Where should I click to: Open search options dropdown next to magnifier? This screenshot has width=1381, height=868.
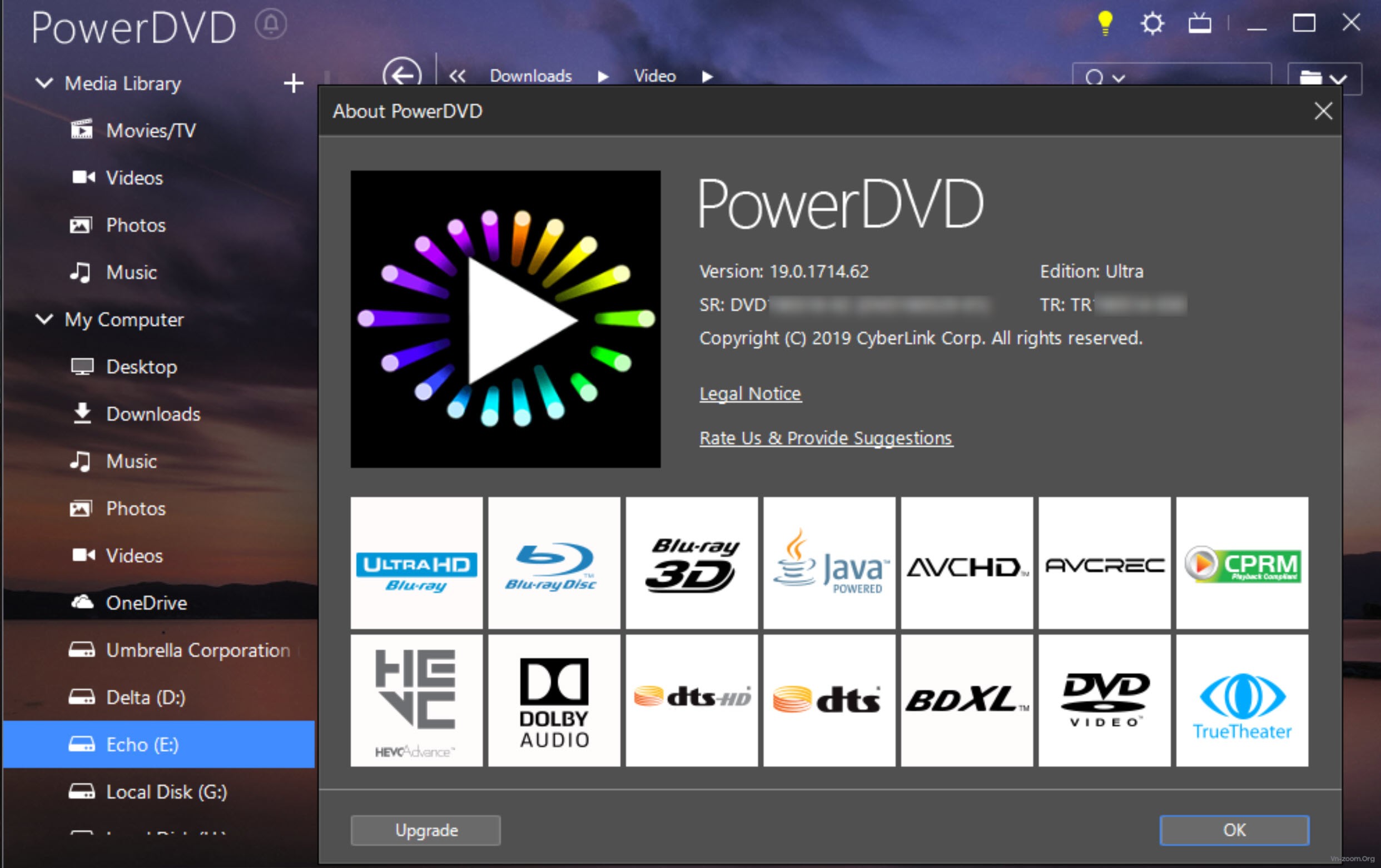coord(1119,78)
